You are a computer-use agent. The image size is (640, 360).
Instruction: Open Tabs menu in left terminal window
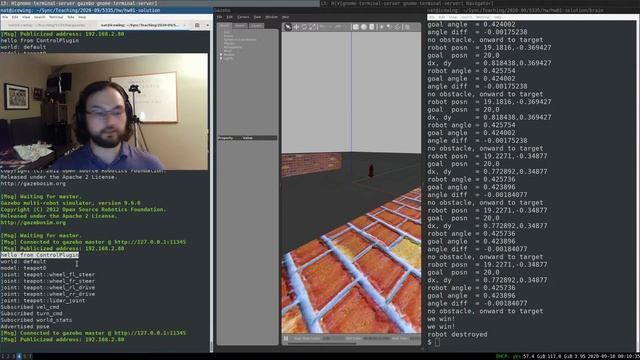[71, 17]
